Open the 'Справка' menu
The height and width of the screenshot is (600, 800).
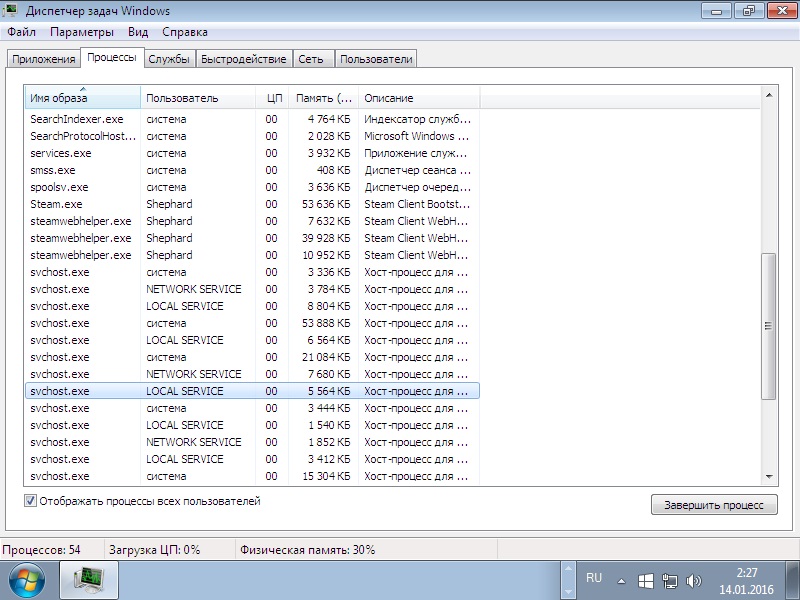pyautogui.click(x=185, y=32)
